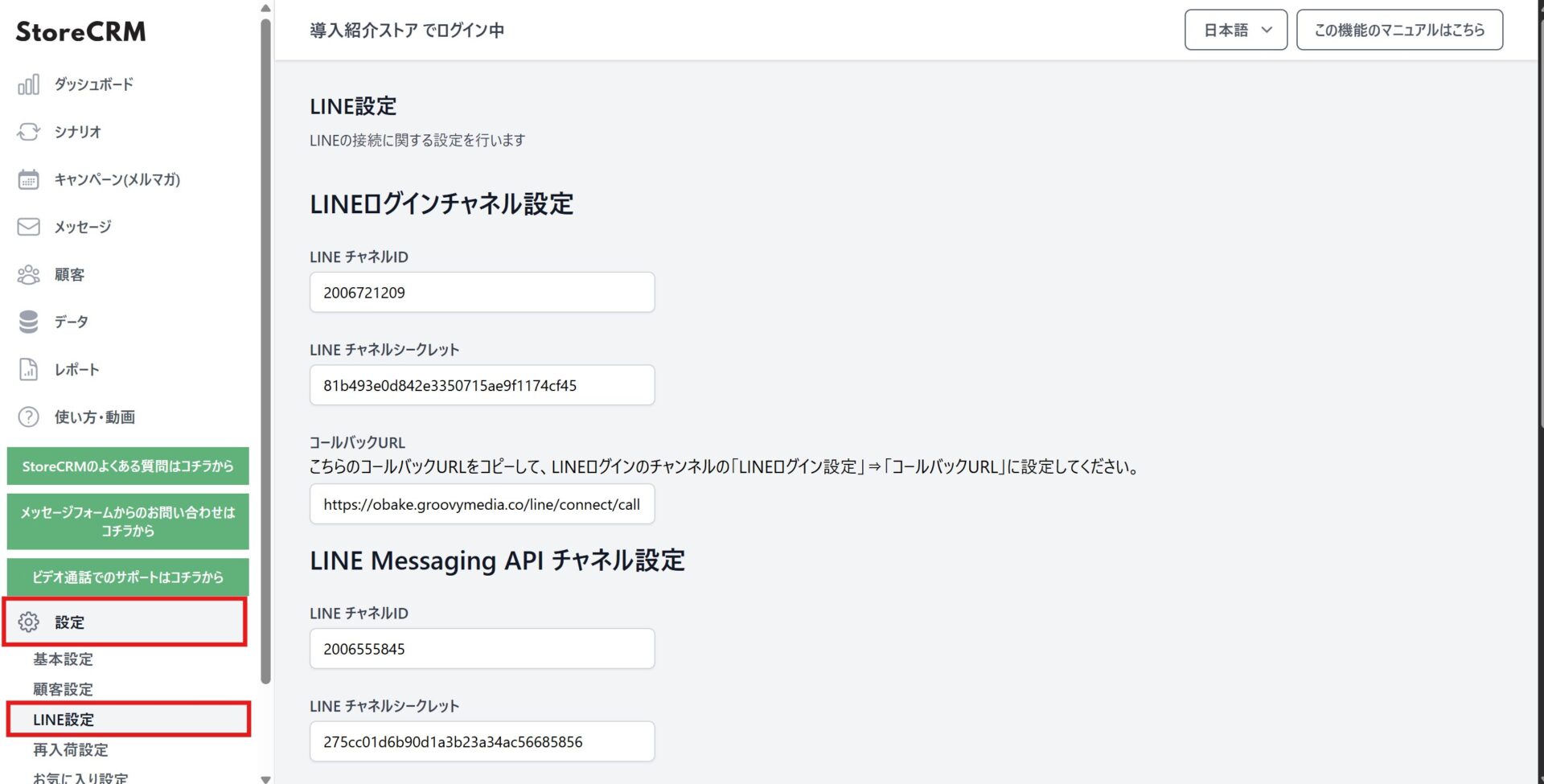Click the コールバックURL label
This screenshot has height=784, width=1544.
coord(357,443)
